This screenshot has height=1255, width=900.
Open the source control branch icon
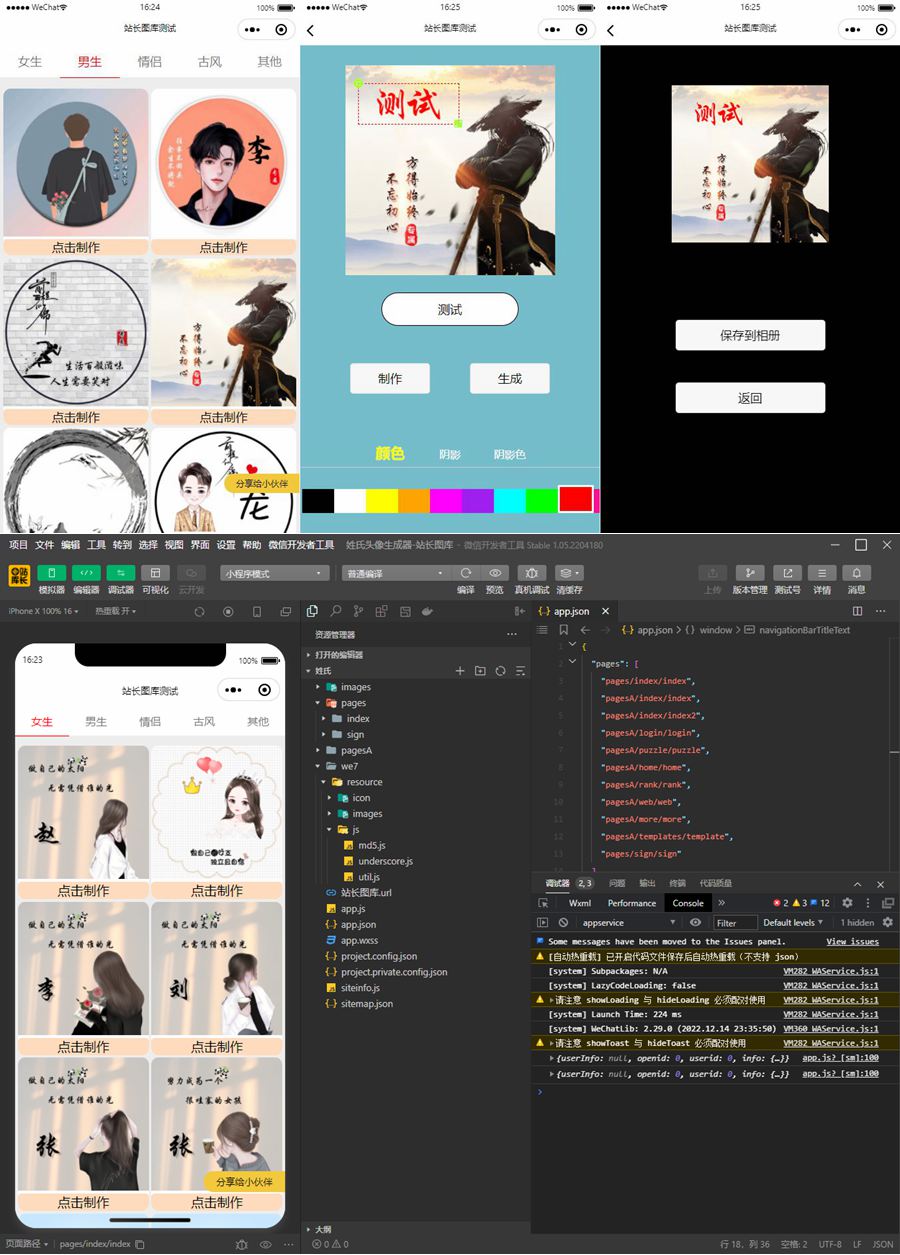point(359,611)
